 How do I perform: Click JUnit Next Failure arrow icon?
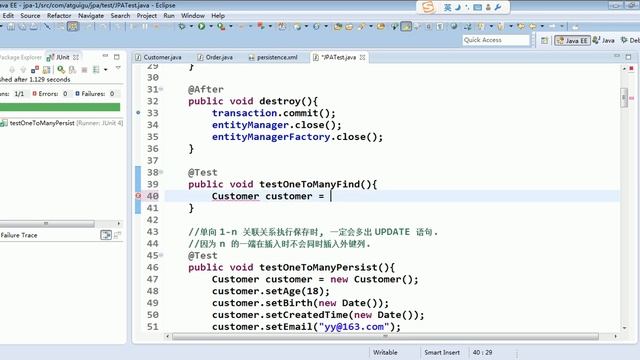12,69
